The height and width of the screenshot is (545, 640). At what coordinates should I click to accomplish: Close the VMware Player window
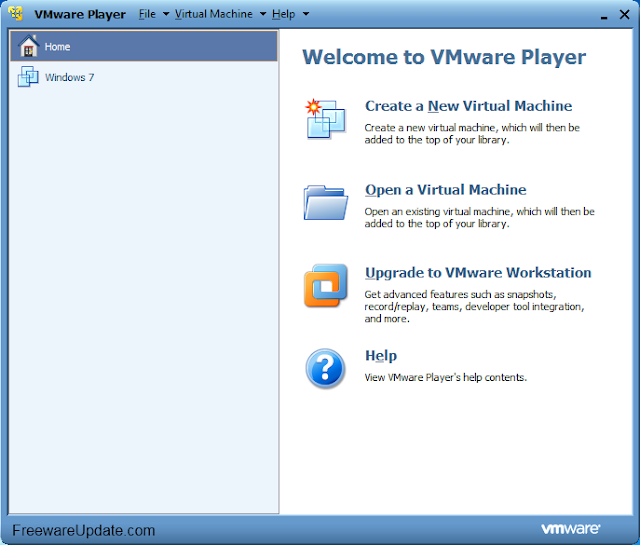[624, 15]
